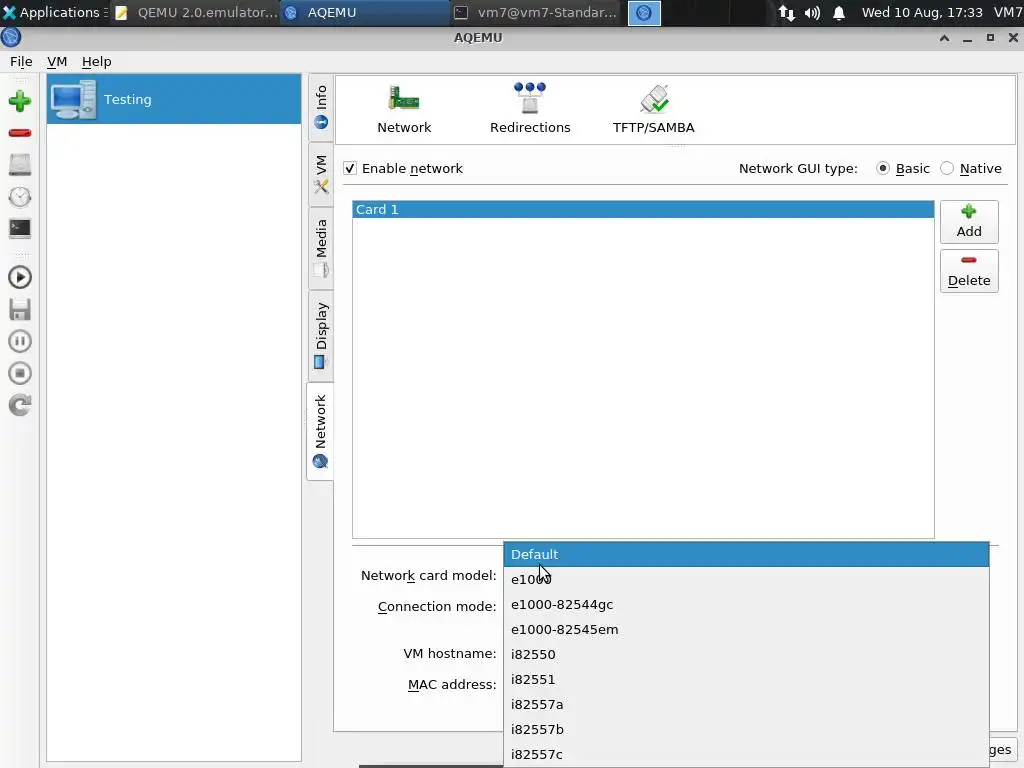Select the Testing virtual machine entry

(x=174, y=99)
